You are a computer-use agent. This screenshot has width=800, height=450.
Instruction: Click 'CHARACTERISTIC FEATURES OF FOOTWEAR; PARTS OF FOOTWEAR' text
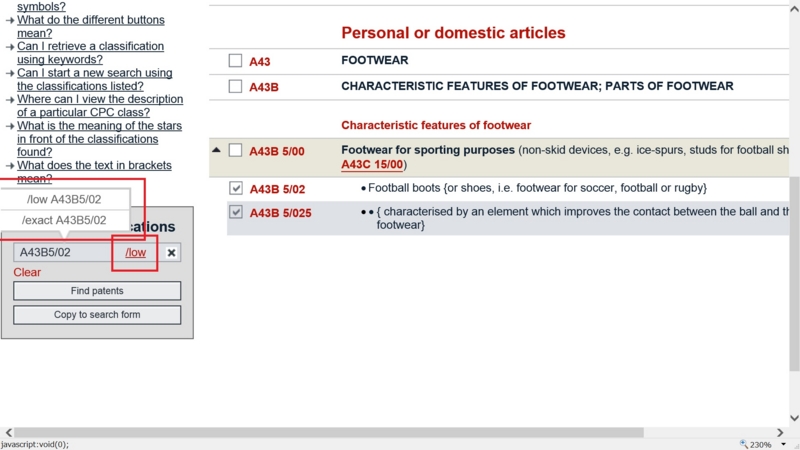(x=537, y=86)
